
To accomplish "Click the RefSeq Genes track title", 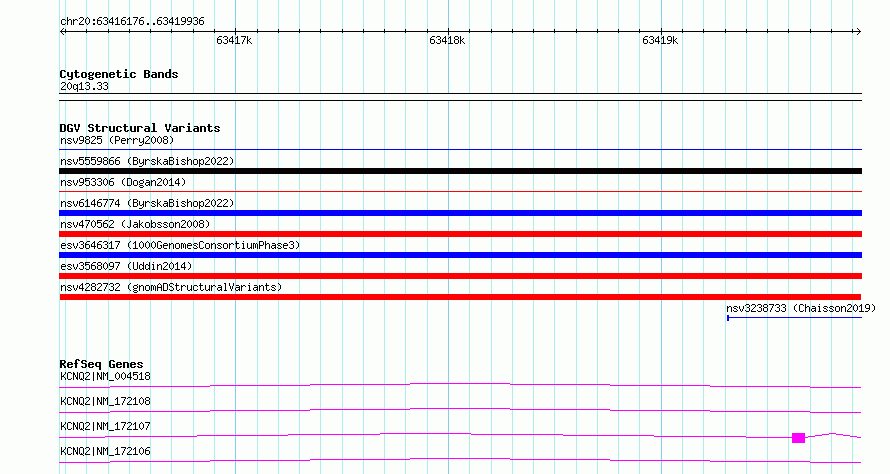I will click(101, 364).
